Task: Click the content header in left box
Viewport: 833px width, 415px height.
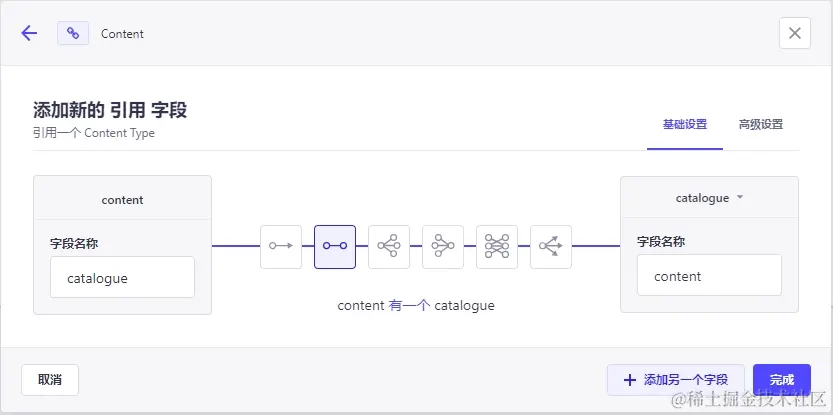Action: pyautogui.click(x=122, y=200)
